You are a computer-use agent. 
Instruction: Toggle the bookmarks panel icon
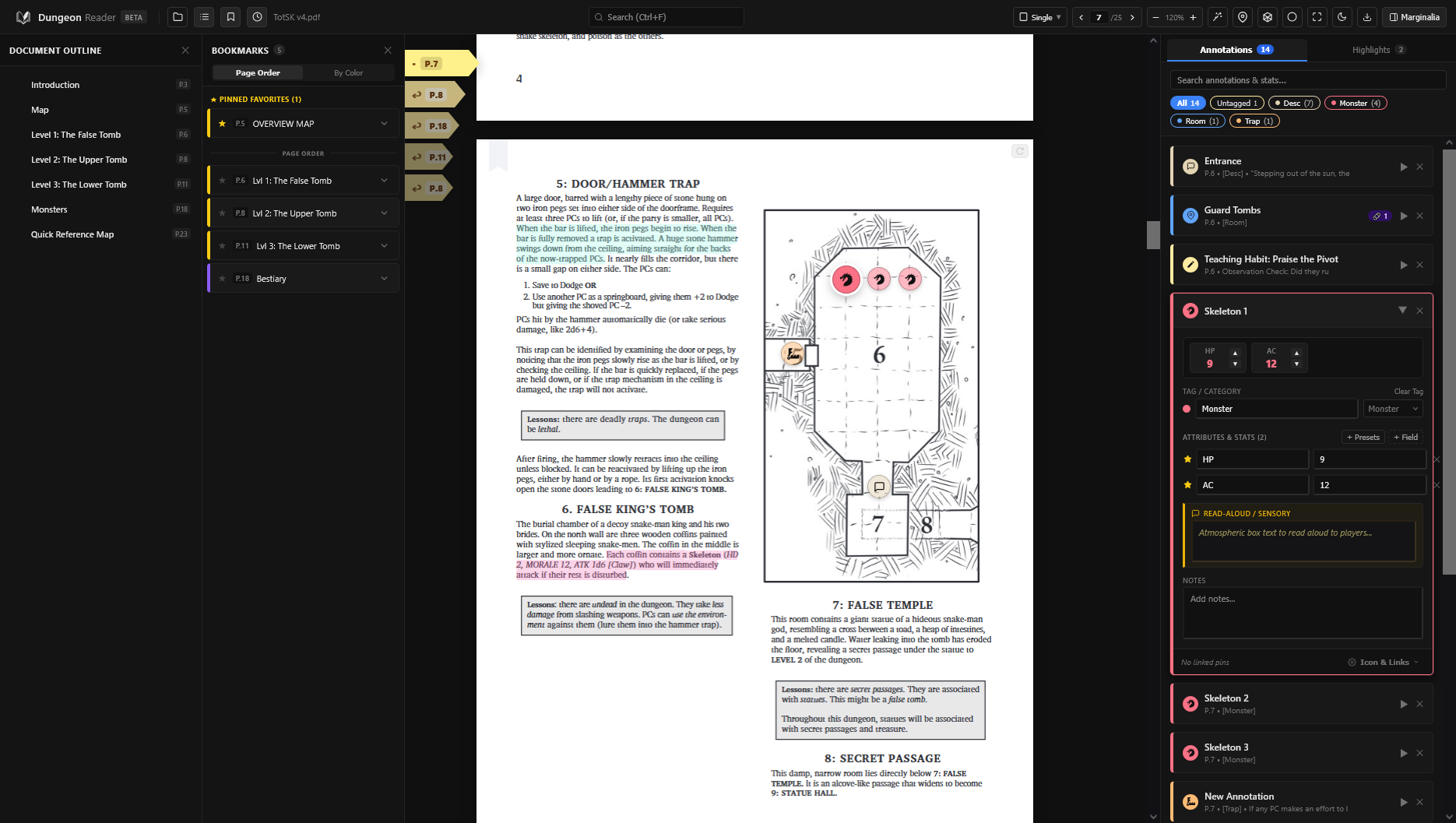[x=230, y=17]
